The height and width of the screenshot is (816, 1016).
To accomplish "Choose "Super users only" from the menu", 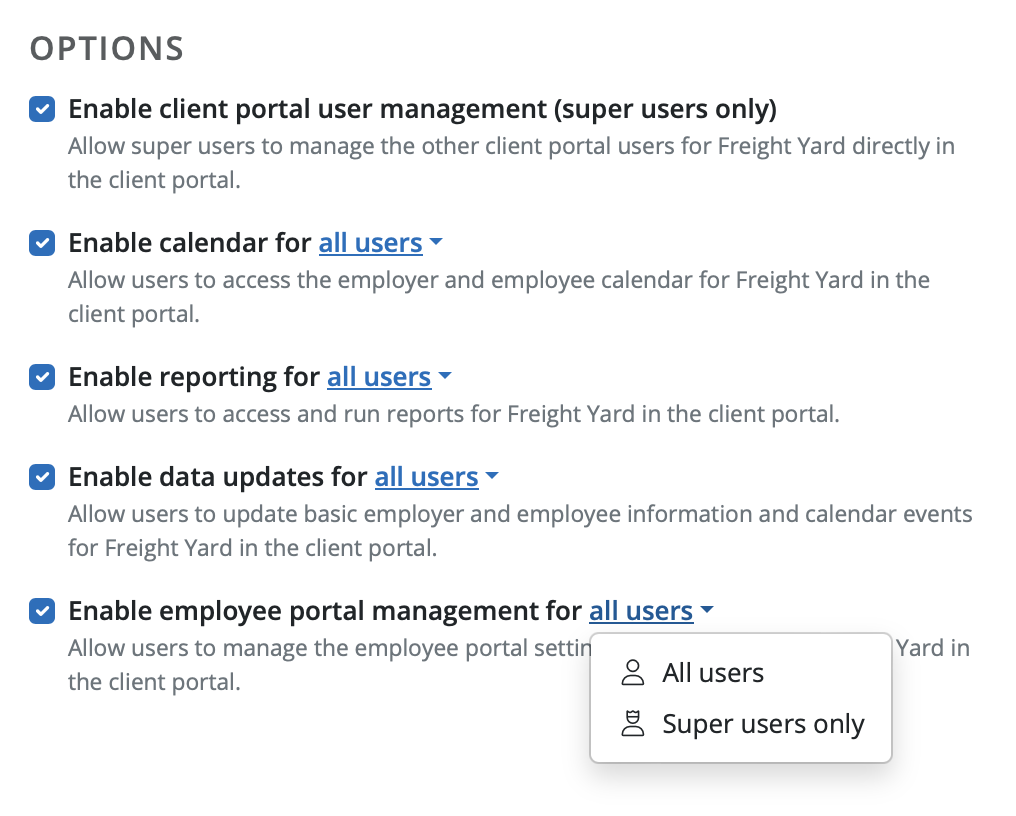I will click(x=763, y=724).
